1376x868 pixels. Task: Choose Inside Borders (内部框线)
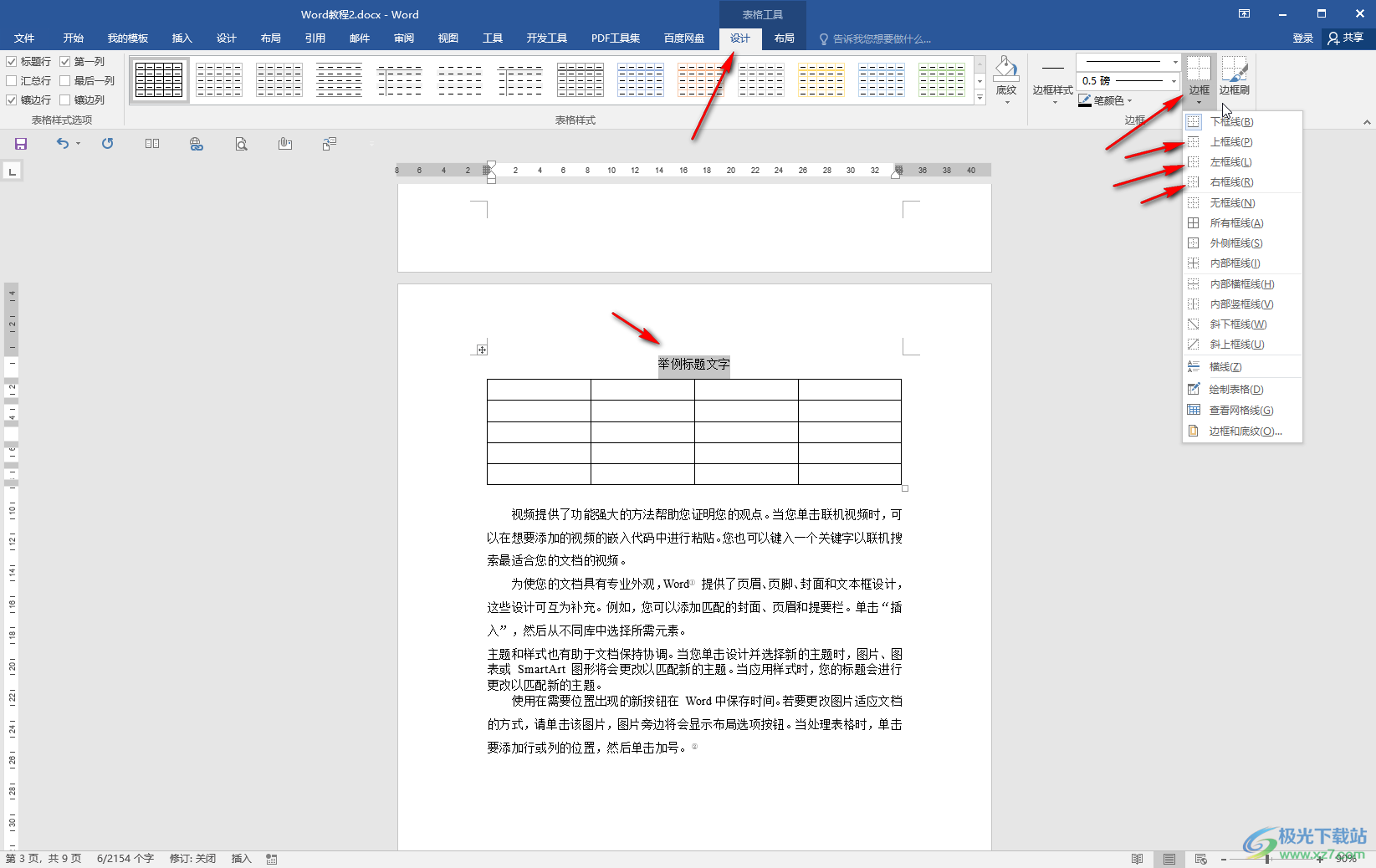[x=1242, y=263]
